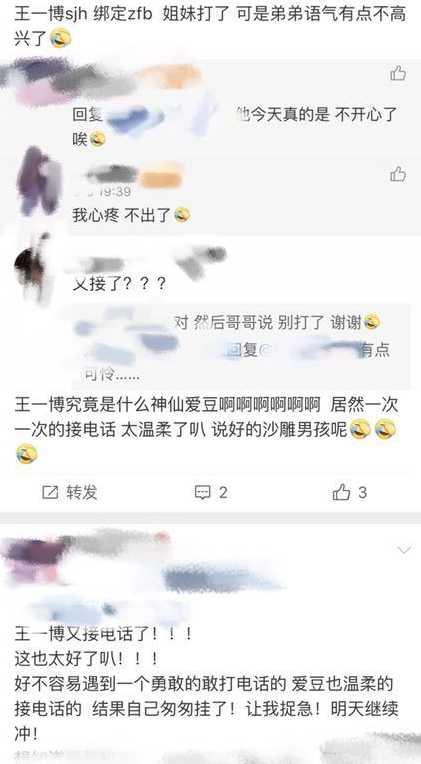Like the 19:39 comment via thumbs-up
Viewport: 421px width, 764px height.
tap(398, 173)
